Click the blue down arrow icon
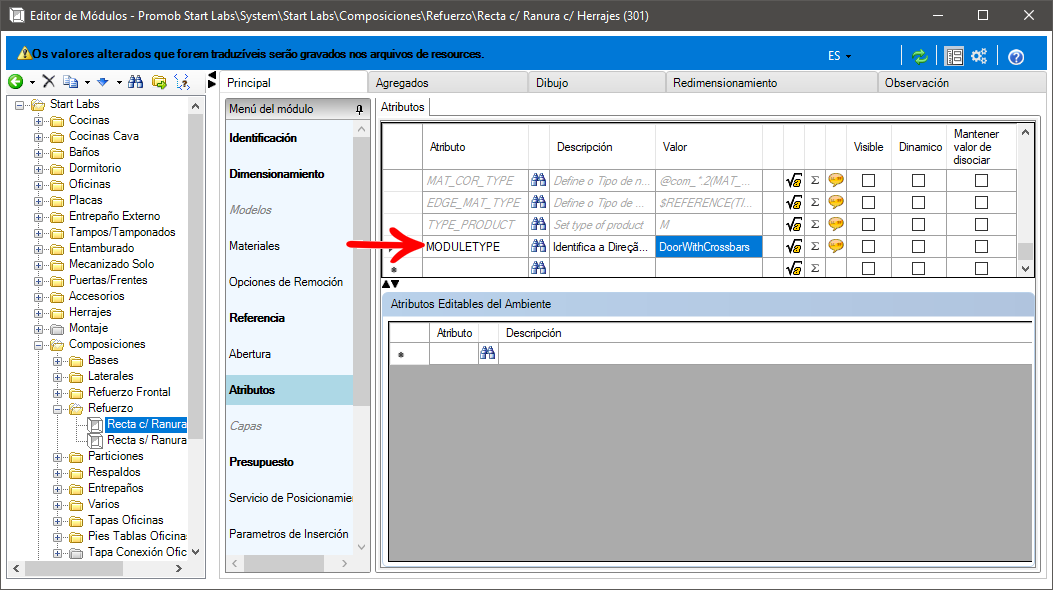This screenshot has width=1053, height=590. (x=103, y=82)
